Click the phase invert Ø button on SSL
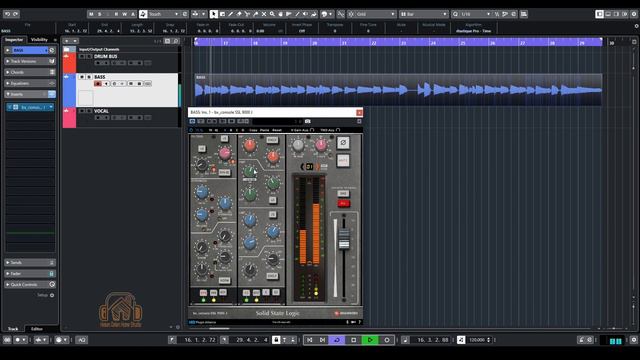The height and width of the screenshot is (360, 640). point(343,142)
